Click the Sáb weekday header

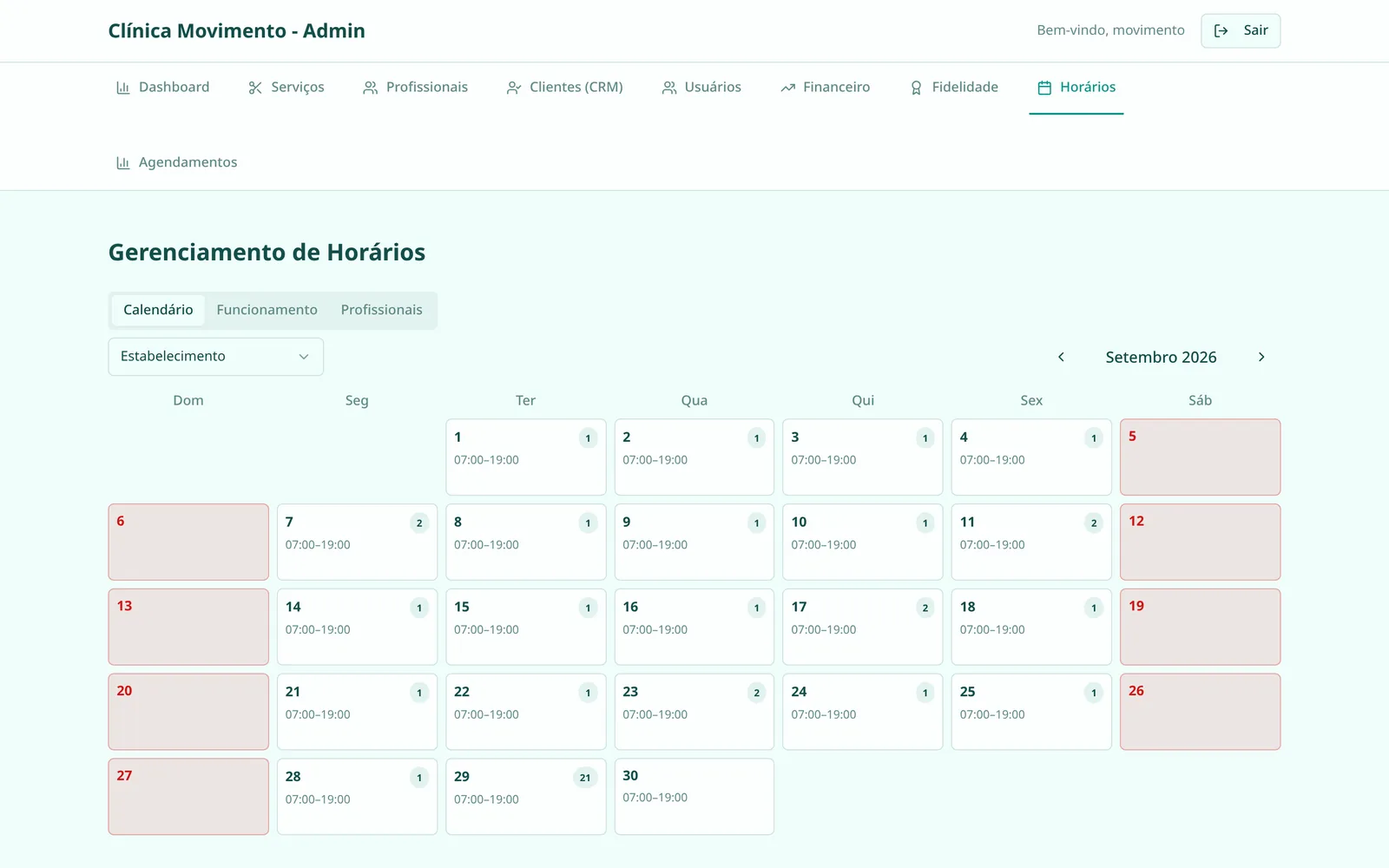[1201, 400]
